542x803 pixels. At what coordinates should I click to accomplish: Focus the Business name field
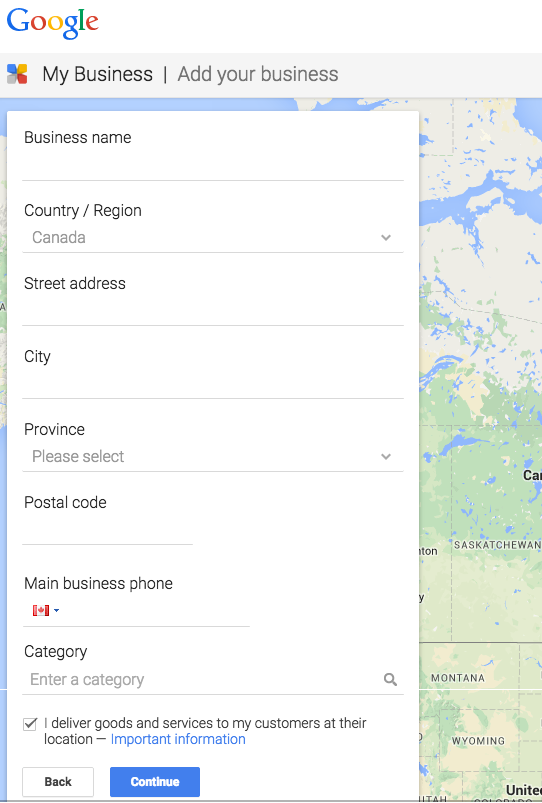pos(213,165)
